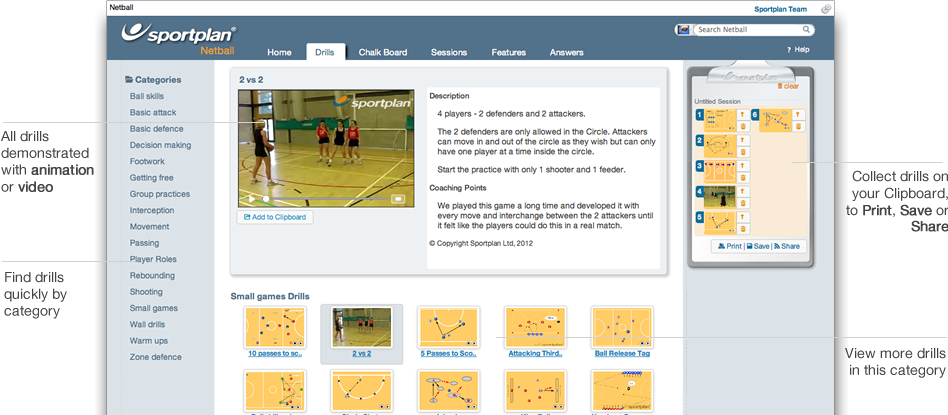This screenshot has height=415, width=948.
Task: Print the clipboard session
Action: pyautogui.click(x=729, y=246)
